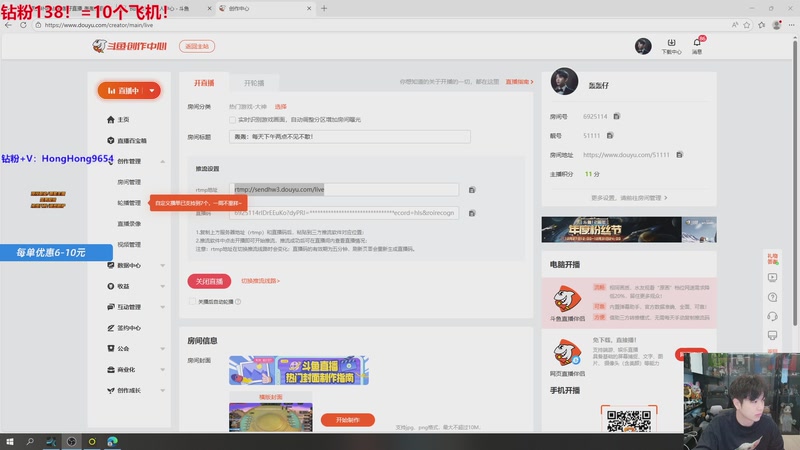Enable 实时识别游戏画面 checkbox
800x450 pixels.
click(233, 119)
